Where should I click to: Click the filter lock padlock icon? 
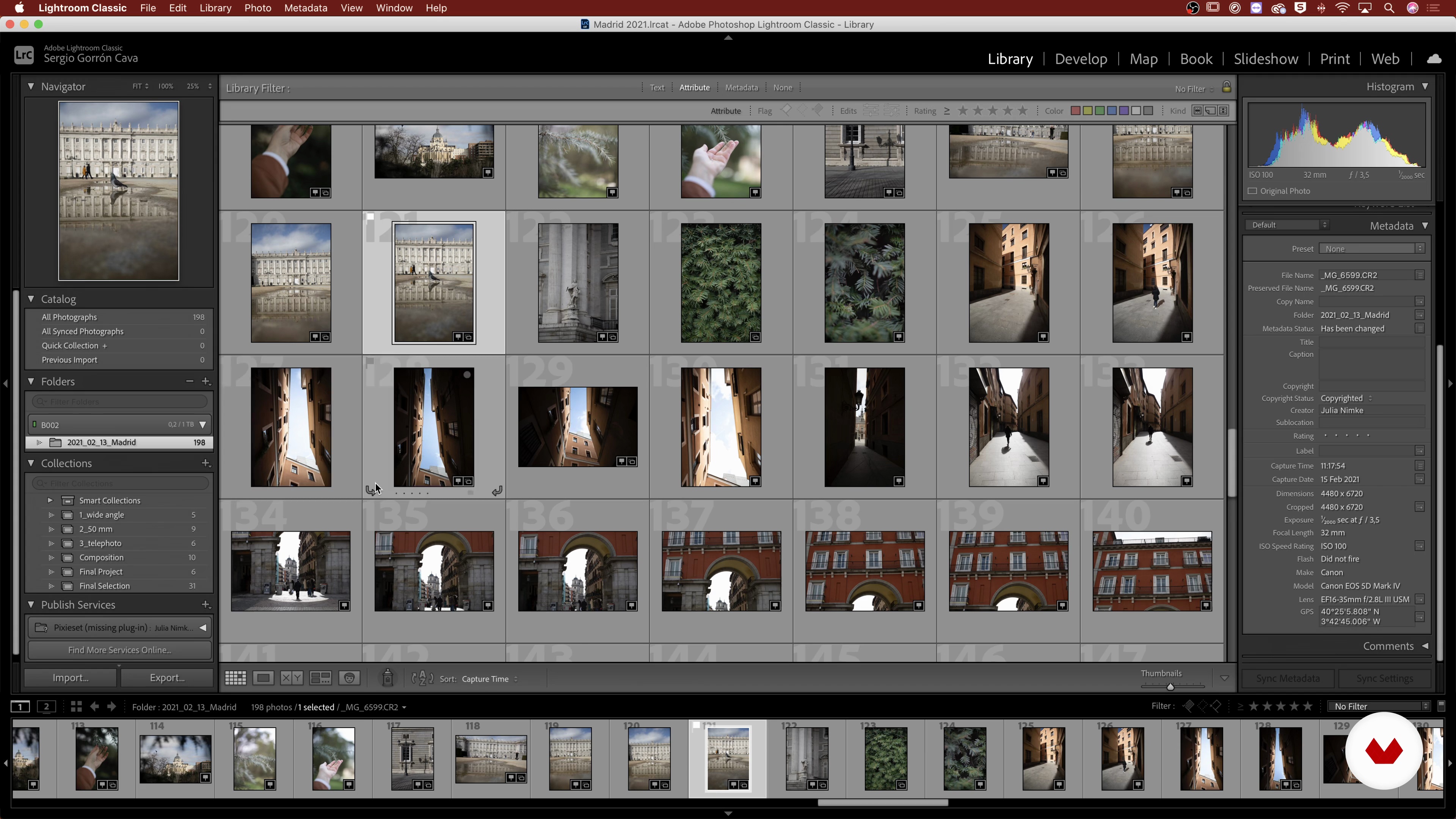pyautogui.click(x=1227, y=87)
